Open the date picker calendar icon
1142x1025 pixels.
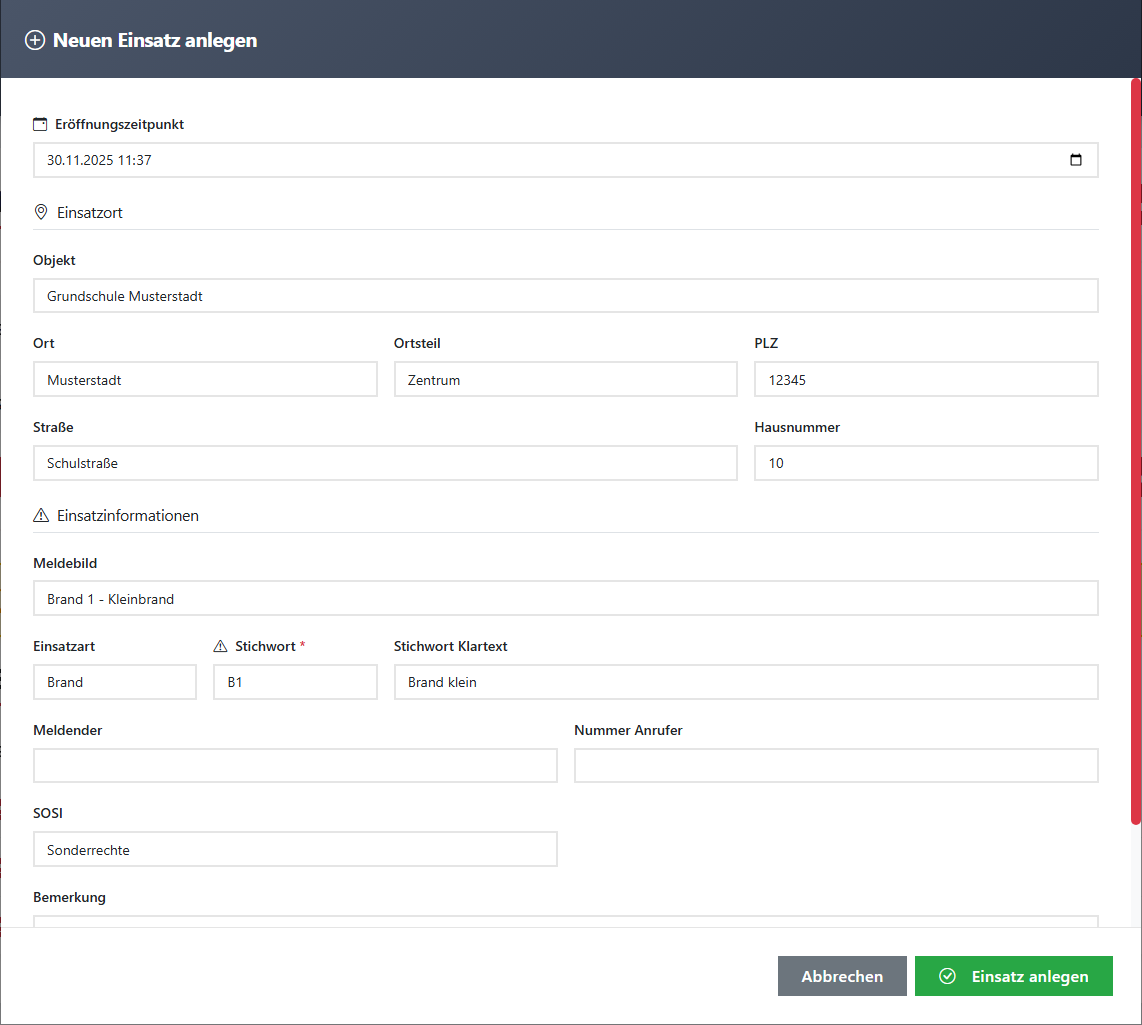click(x=1076, y=160)
